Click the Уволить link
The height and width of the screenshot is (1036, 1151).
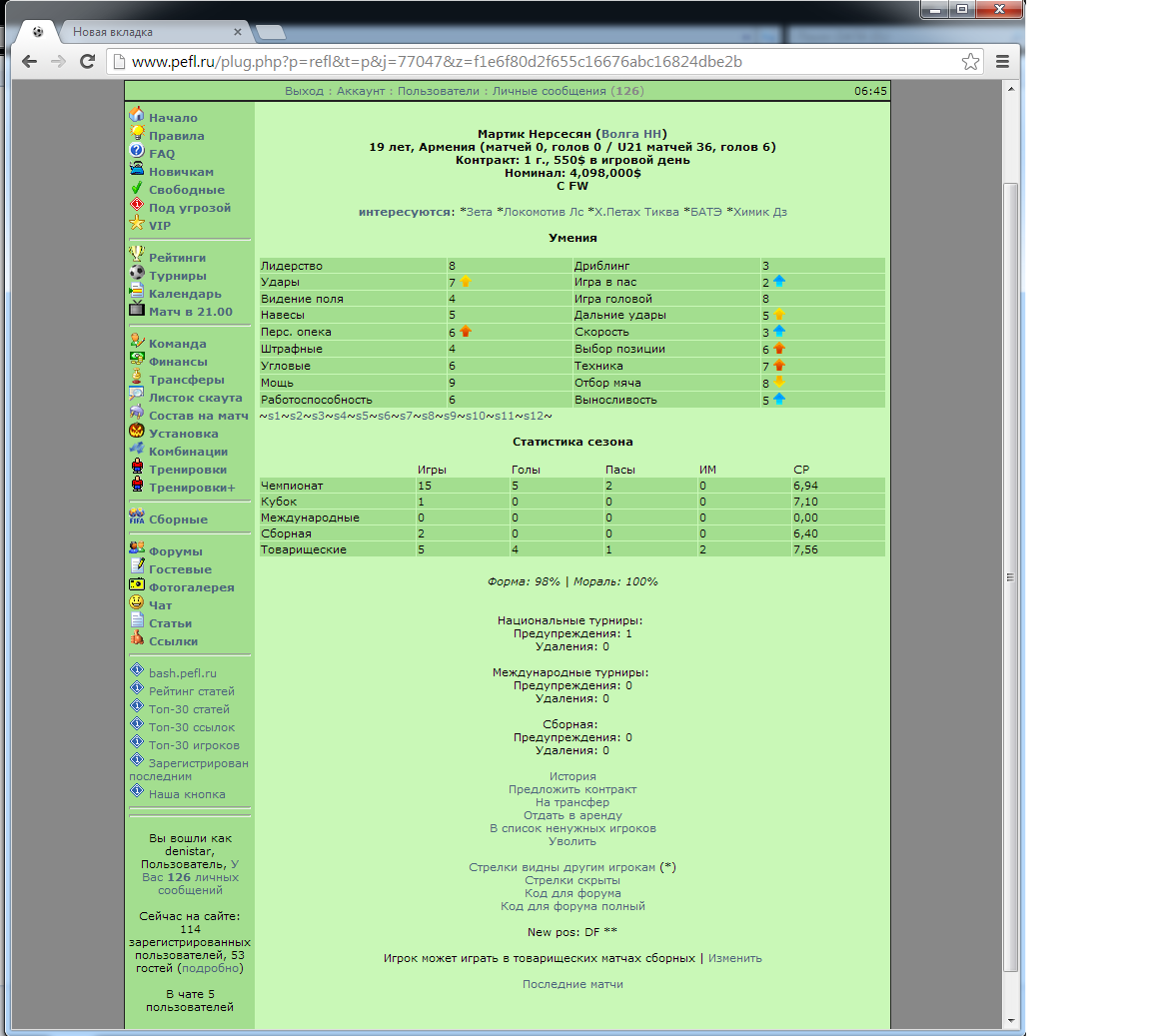(573, 841)
